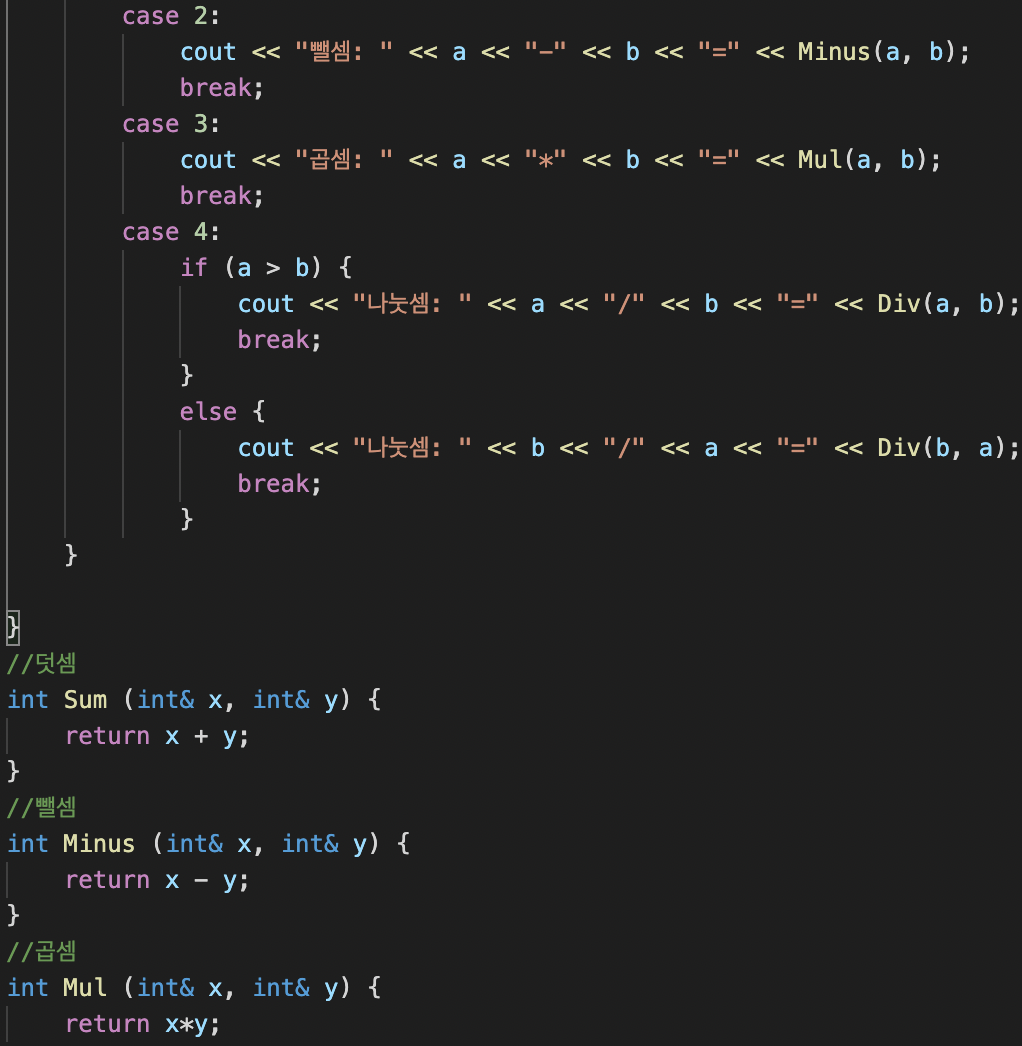Click the "if (a > b) {" condition line
1022x1046 pixels.
pyautogui.click(x=266, y=268)
